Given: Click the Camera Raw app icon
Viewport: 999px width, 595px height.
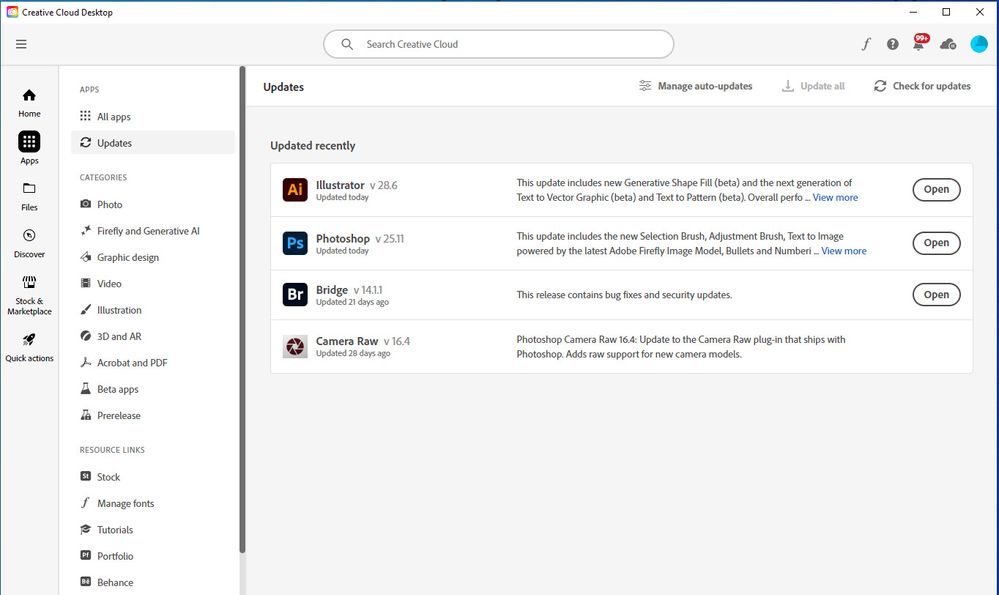Looking at the screenshot, I should (x=295, y=347).
